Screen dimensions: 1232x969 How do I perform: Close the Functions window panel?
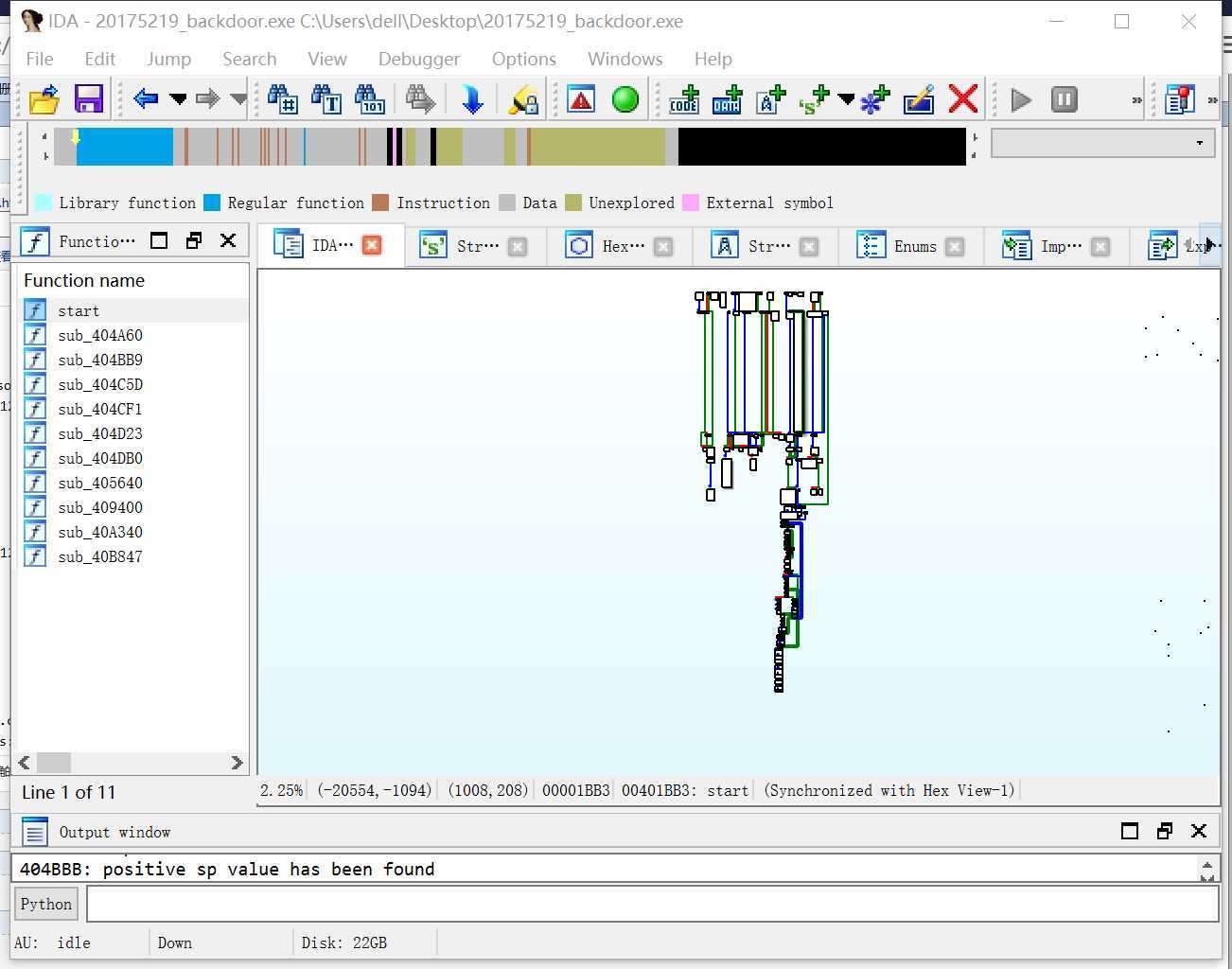point(228,240)
